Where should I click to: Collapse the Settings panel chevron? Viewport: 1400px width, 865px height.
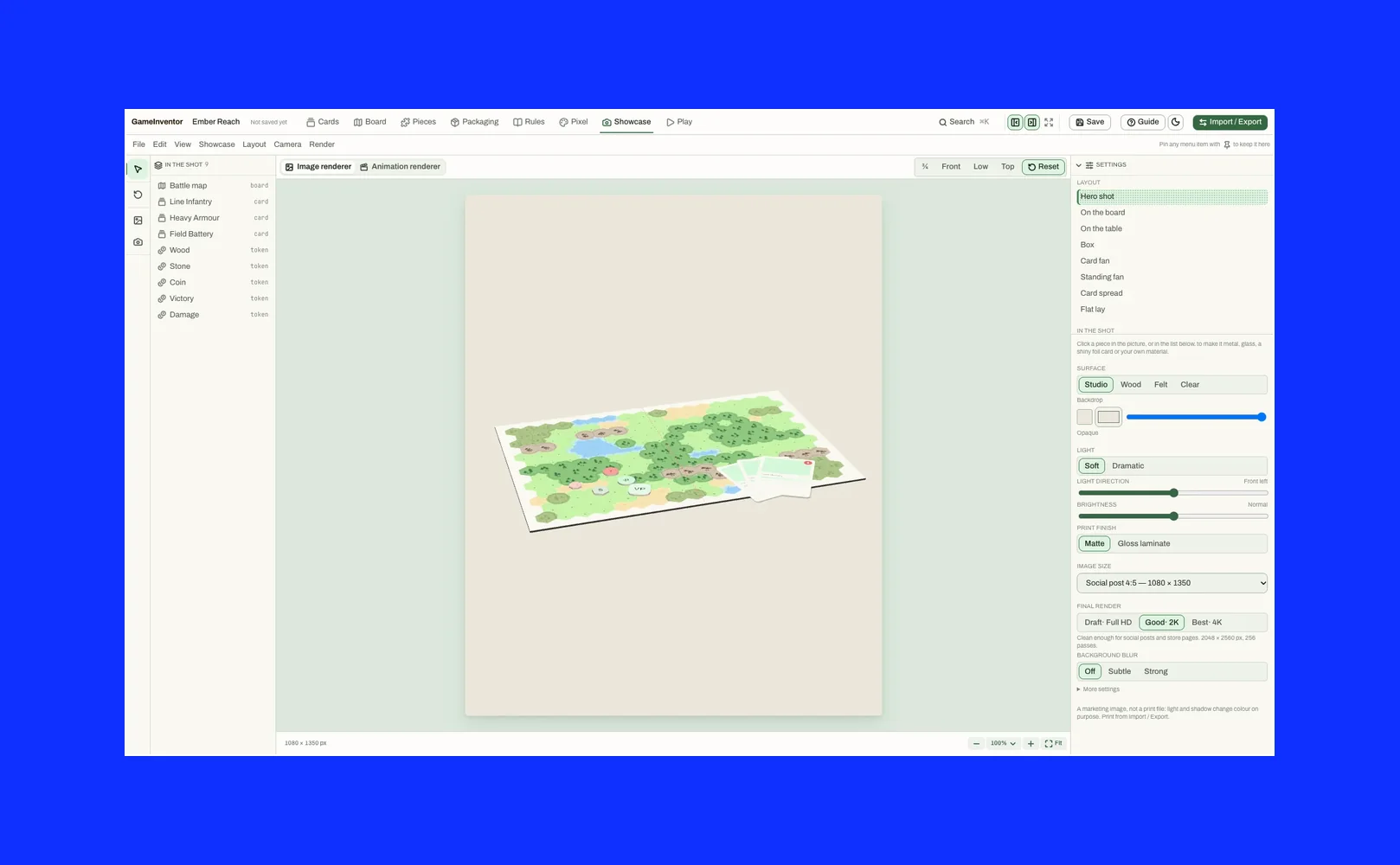click(1079, 164)
